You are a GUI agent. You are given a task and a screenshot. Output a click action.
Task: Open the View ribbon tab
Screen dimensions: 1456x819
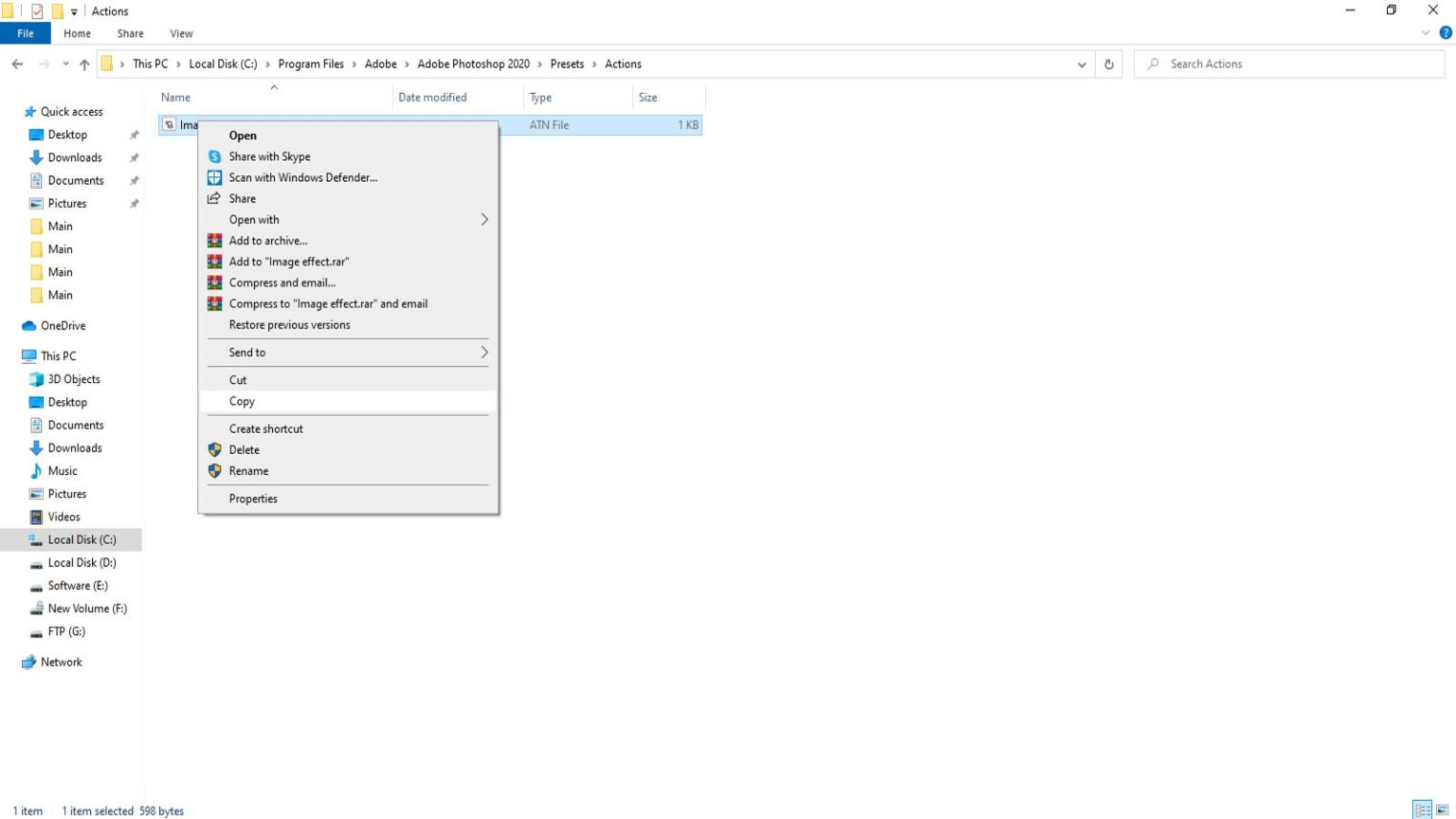click(181, 33)
